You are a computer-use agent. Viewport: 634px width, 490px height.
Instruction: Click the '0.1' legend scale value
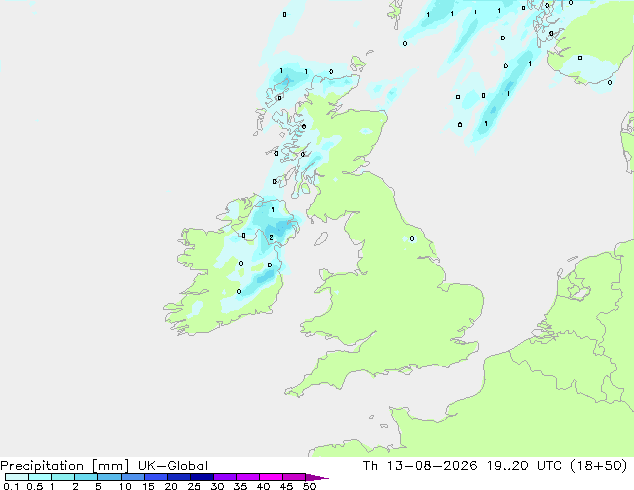coord(11,486)
